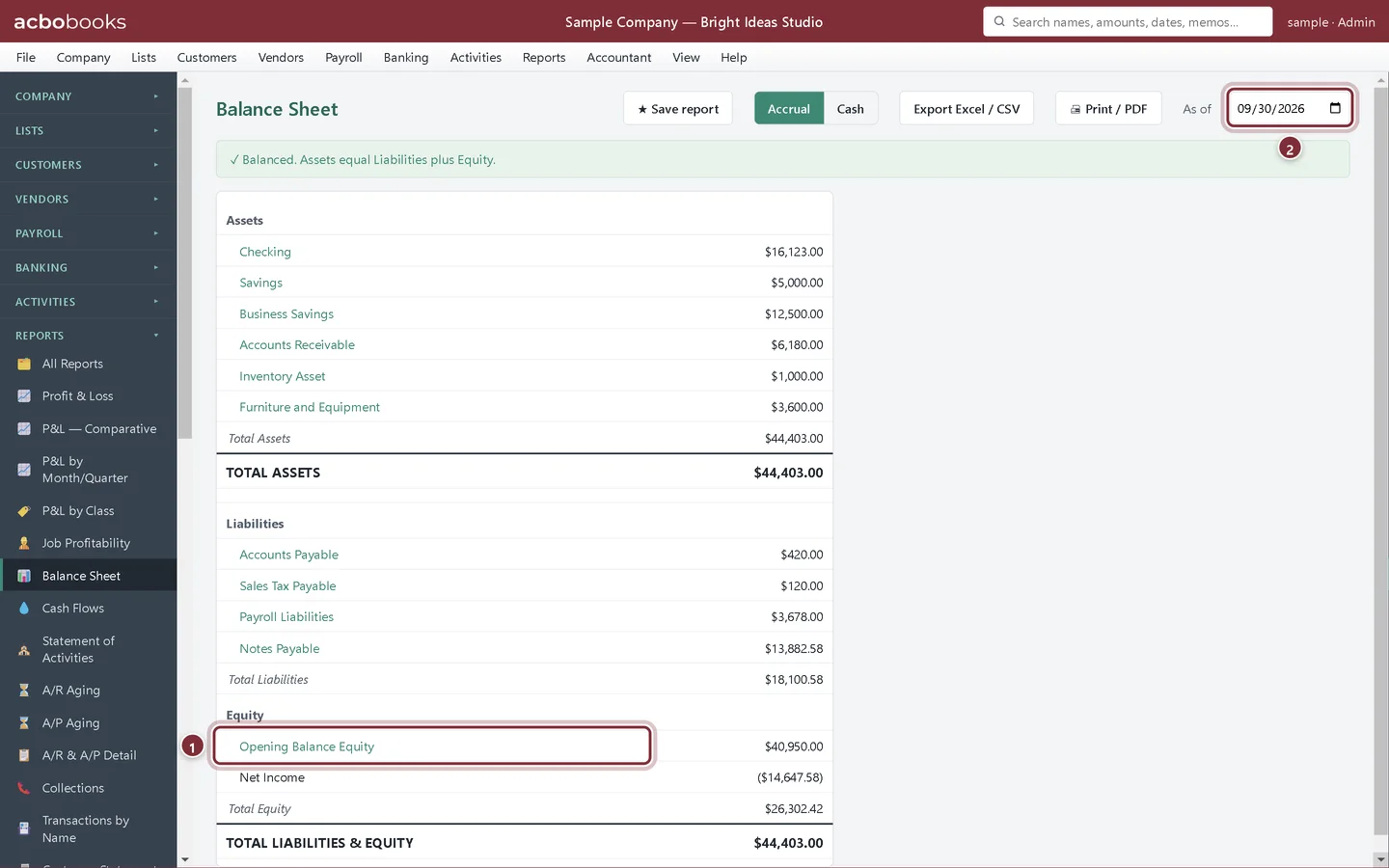Open the Reports menu

tap(544, 58)
